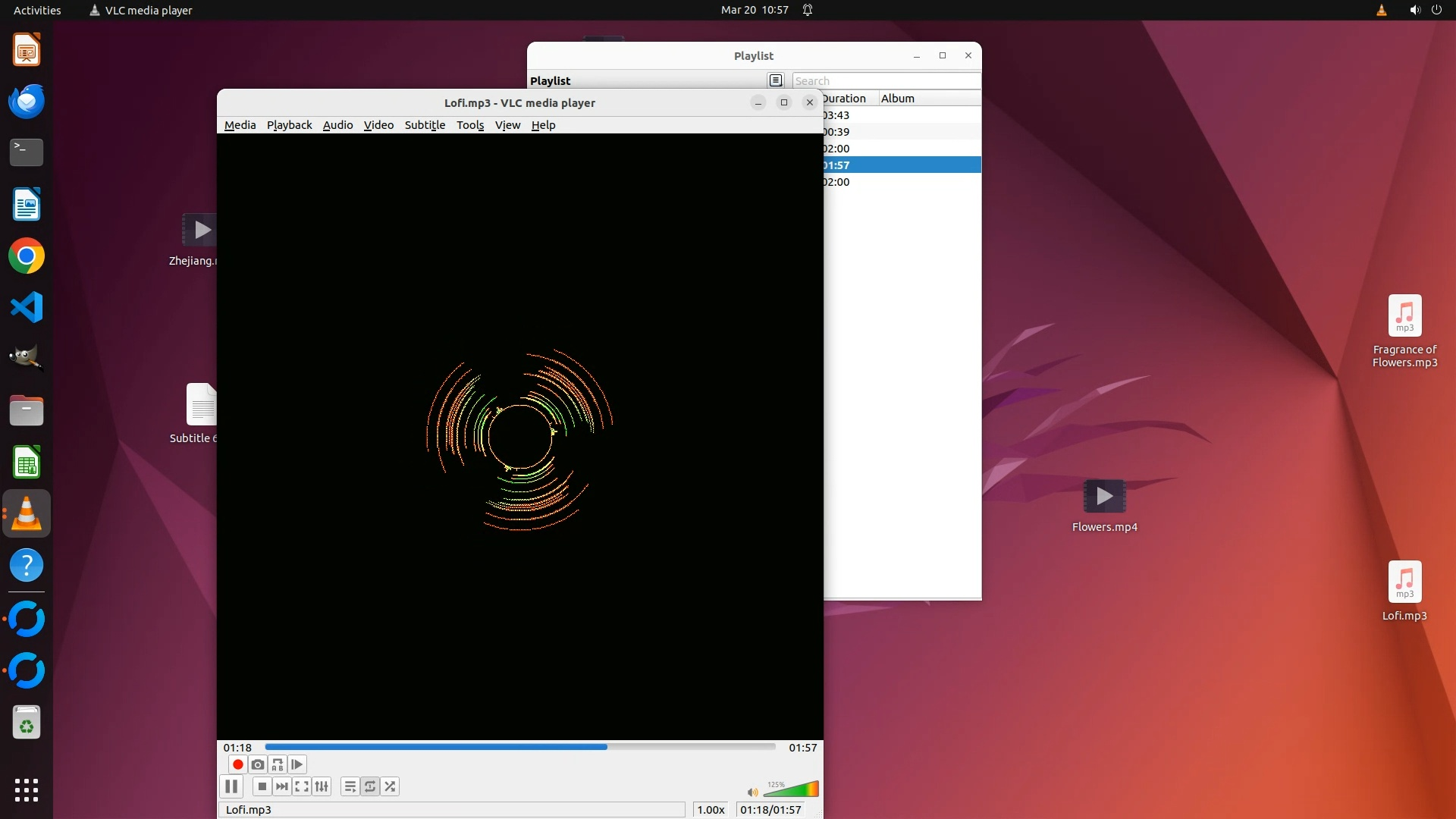Open extended settings (equalizer sliders icon)
The height and width of the screenshot is (819, 1456).
click(322, 786)
